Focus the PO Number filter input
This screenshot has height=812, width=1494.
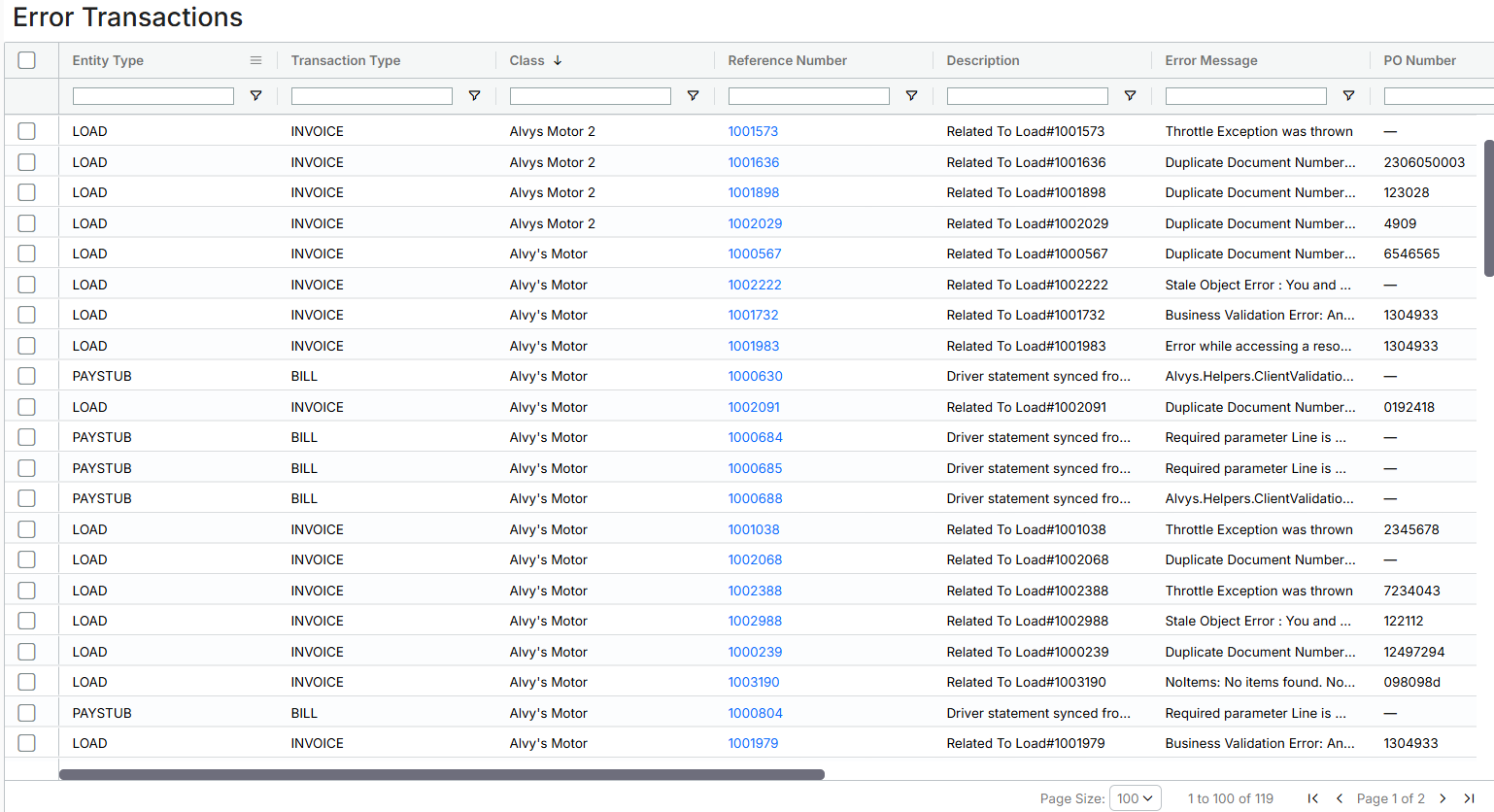(x=1439, y=96)
